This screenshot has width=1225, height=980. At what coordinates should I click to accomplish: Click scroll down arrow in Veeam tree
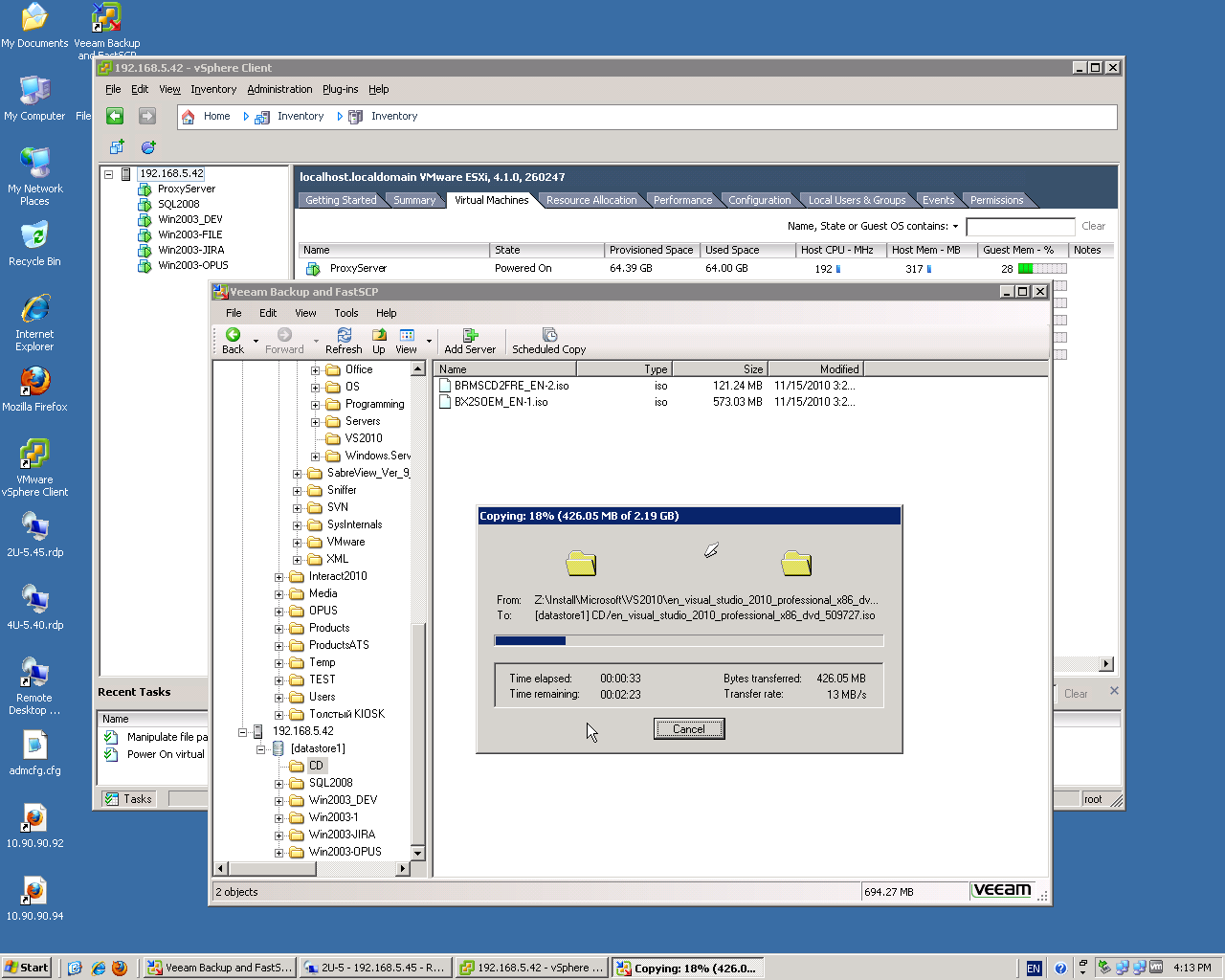coord(417,853)
